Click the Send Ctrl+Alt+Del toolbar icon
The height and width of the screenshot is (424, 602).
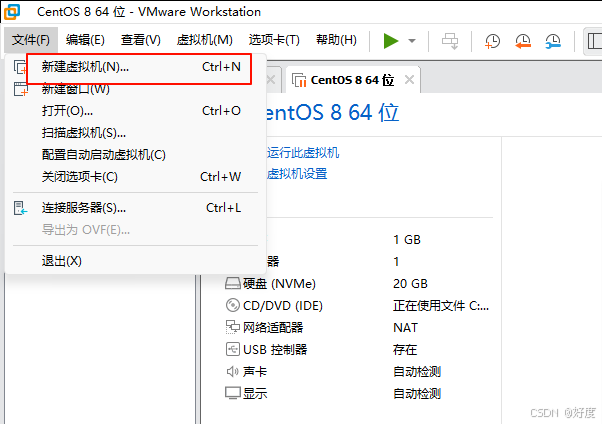pyautogui.click(x=450, y=41)
